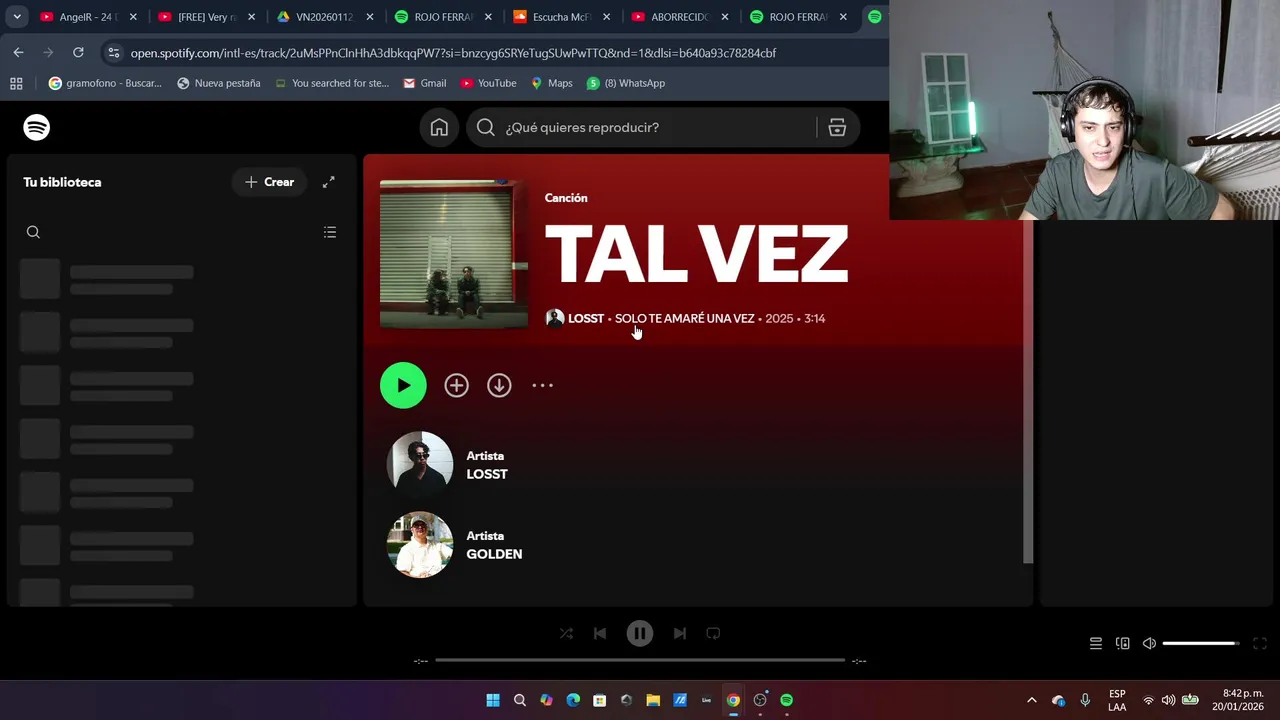Adjust the Spotify volume slider
1280x720 pixels.
click(x=1201, y=643)
